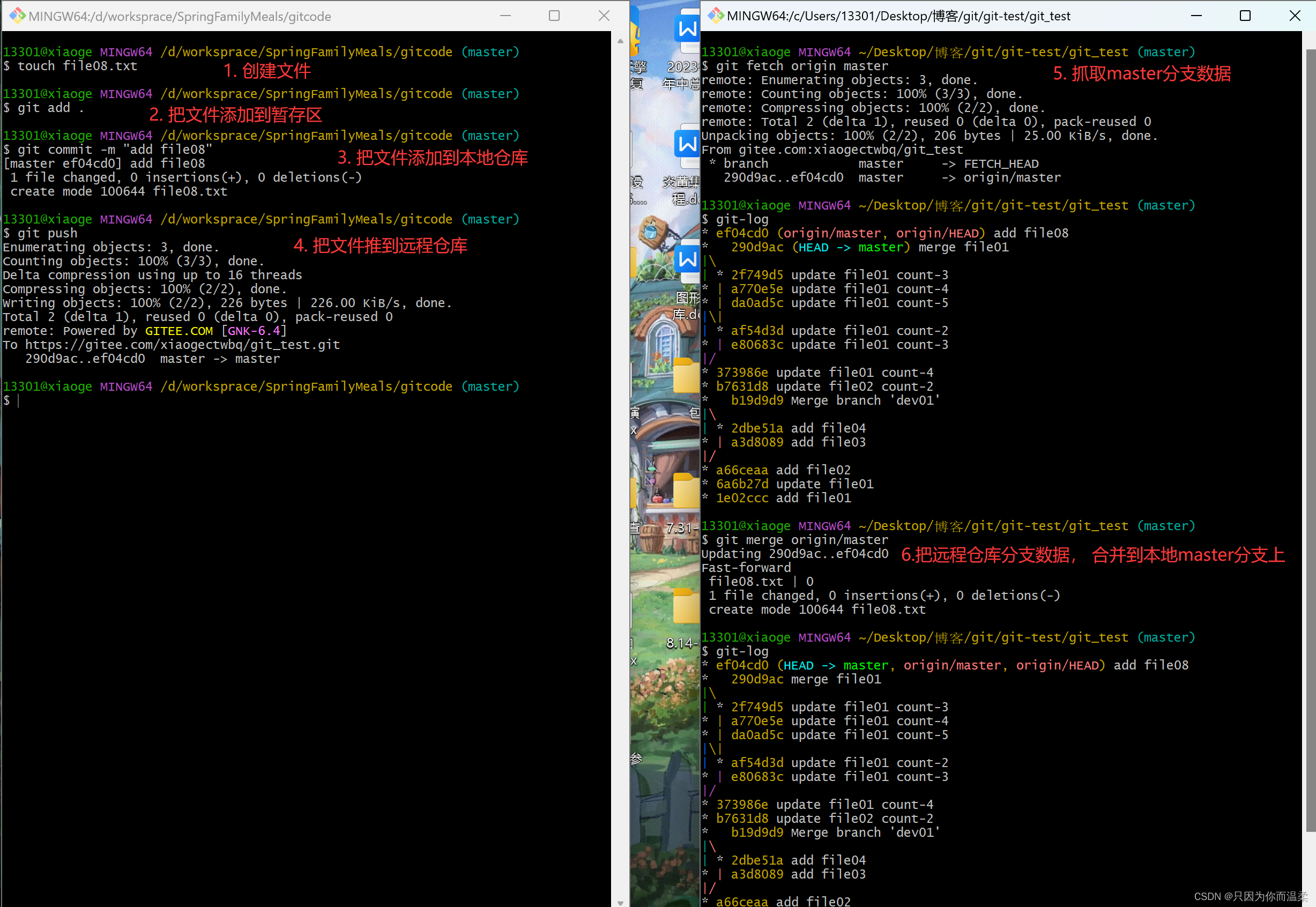The image size is (1316, 907).
Task: Close the git_test terminal window
Action: point(1295,16)
